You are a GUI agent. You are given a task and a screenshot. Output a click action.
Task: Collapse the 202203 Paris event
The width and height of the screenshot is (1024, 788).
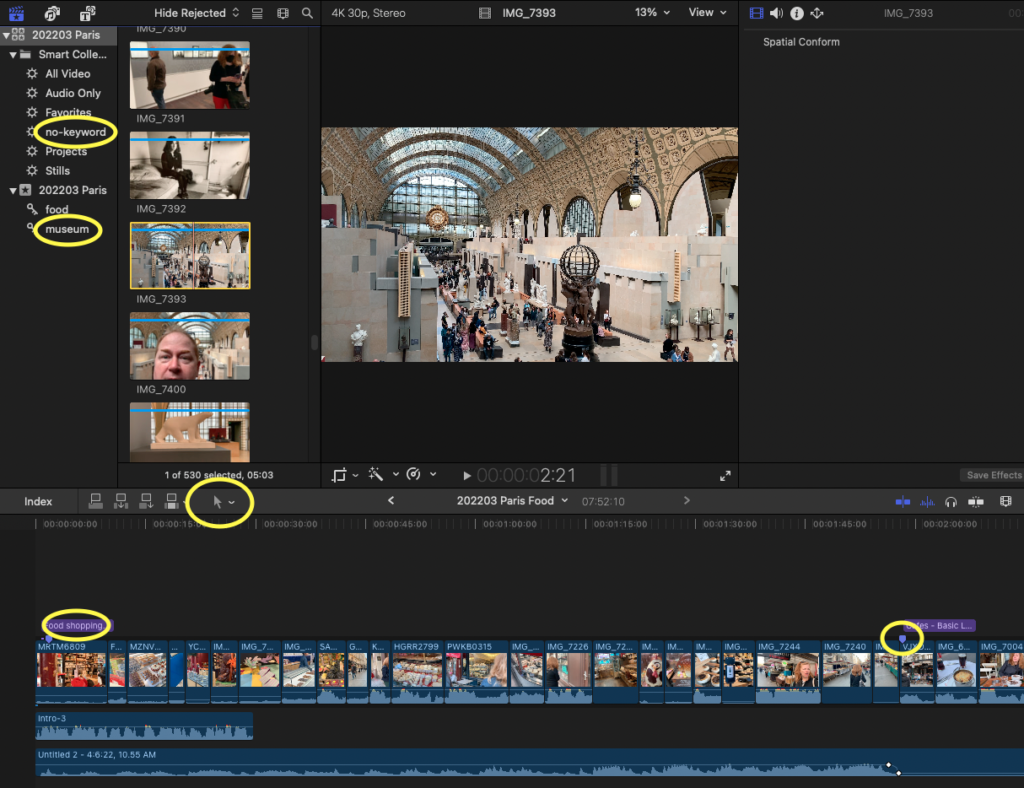click(12, 191)
